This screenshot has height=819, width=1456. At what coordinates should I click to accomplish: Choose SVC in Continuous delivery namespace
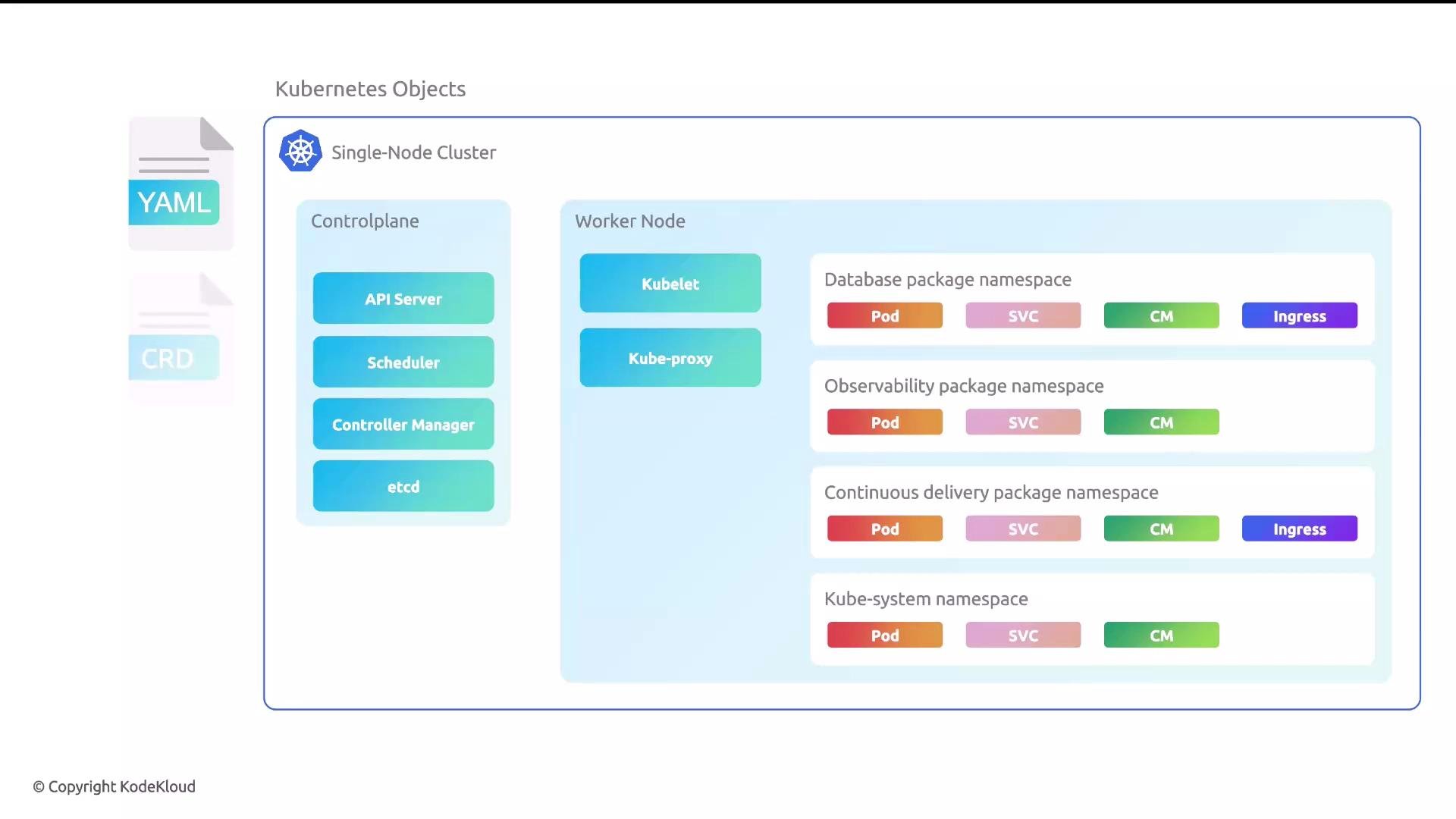click(x=1023, y=529)
